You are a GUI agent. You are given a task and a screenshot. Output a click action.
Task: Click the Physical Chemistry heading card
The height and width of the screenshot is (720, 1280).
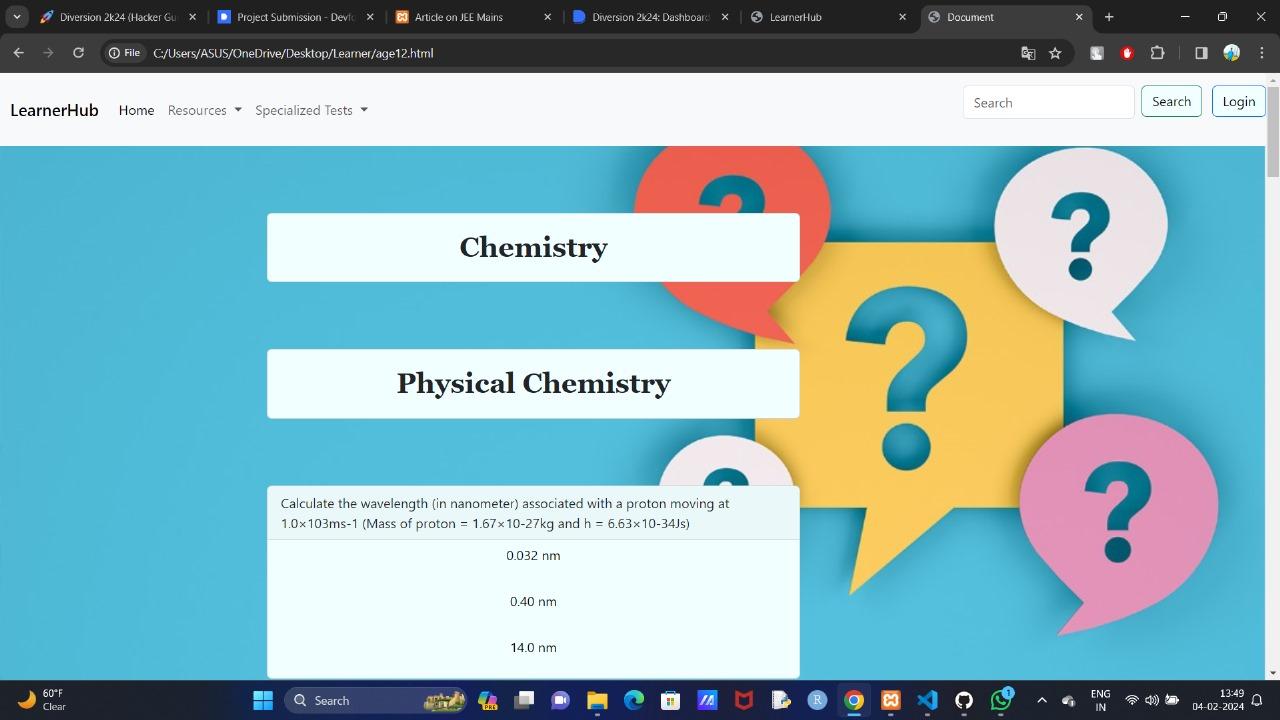click(x=533, y=383)
